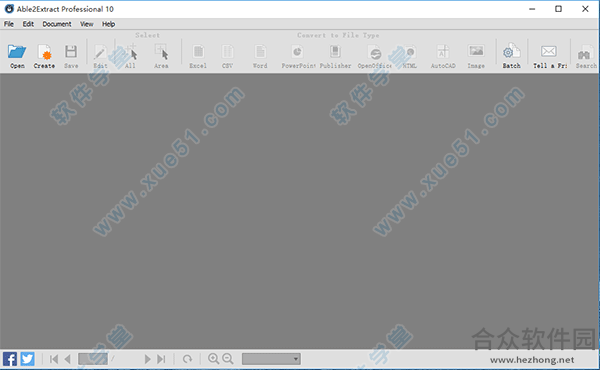Go to the next page

pyautogui.click(x=147, y=359)
